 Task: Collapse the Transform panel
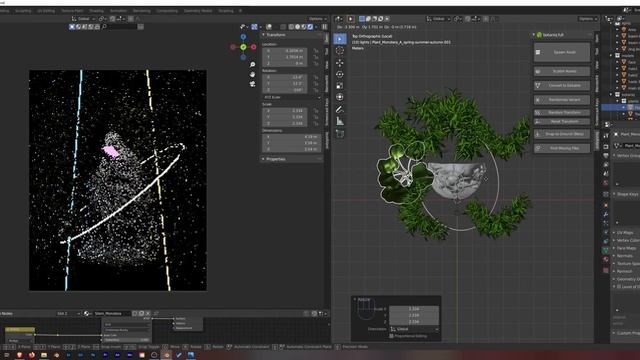coord(276,35)
